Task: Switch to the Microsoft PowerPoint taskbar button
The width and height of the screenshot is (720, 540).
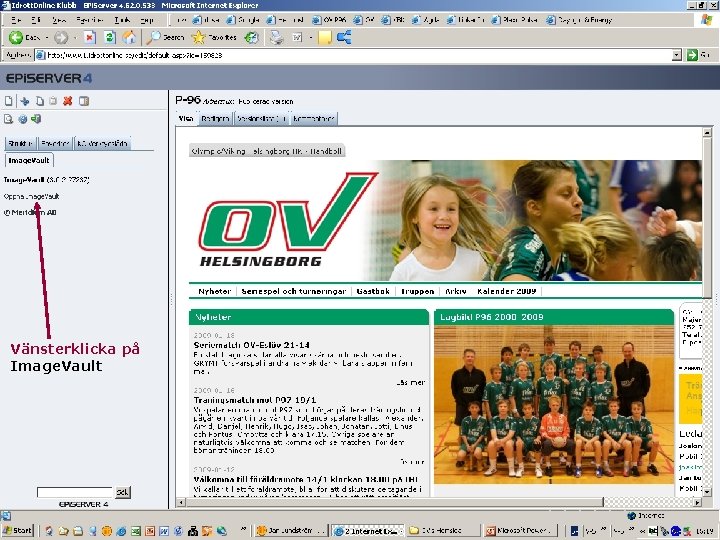Action: point(521,530)
